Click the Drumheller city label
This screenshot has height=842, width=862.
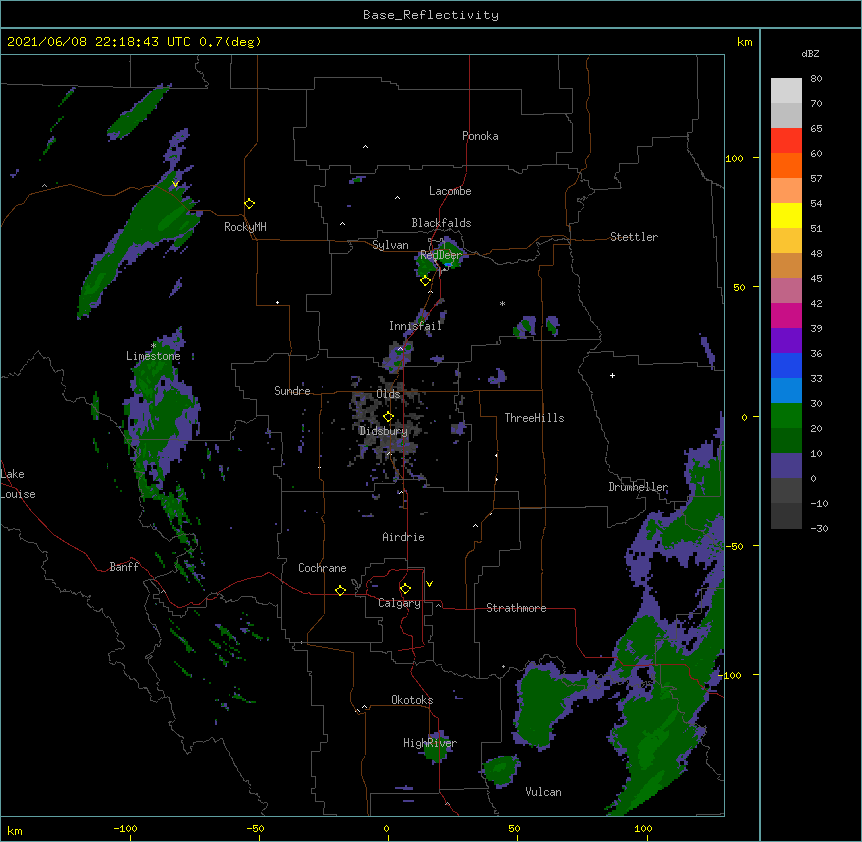click(638, 487)
